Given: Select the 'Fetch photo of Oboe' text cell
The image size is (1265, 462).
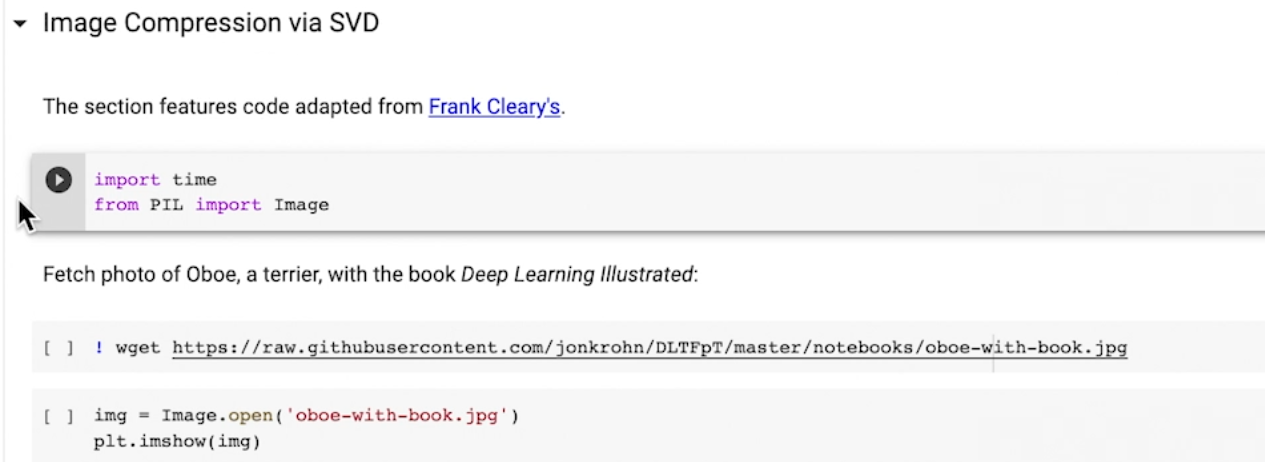Looking at the screenshot, I should pos(250,274).
